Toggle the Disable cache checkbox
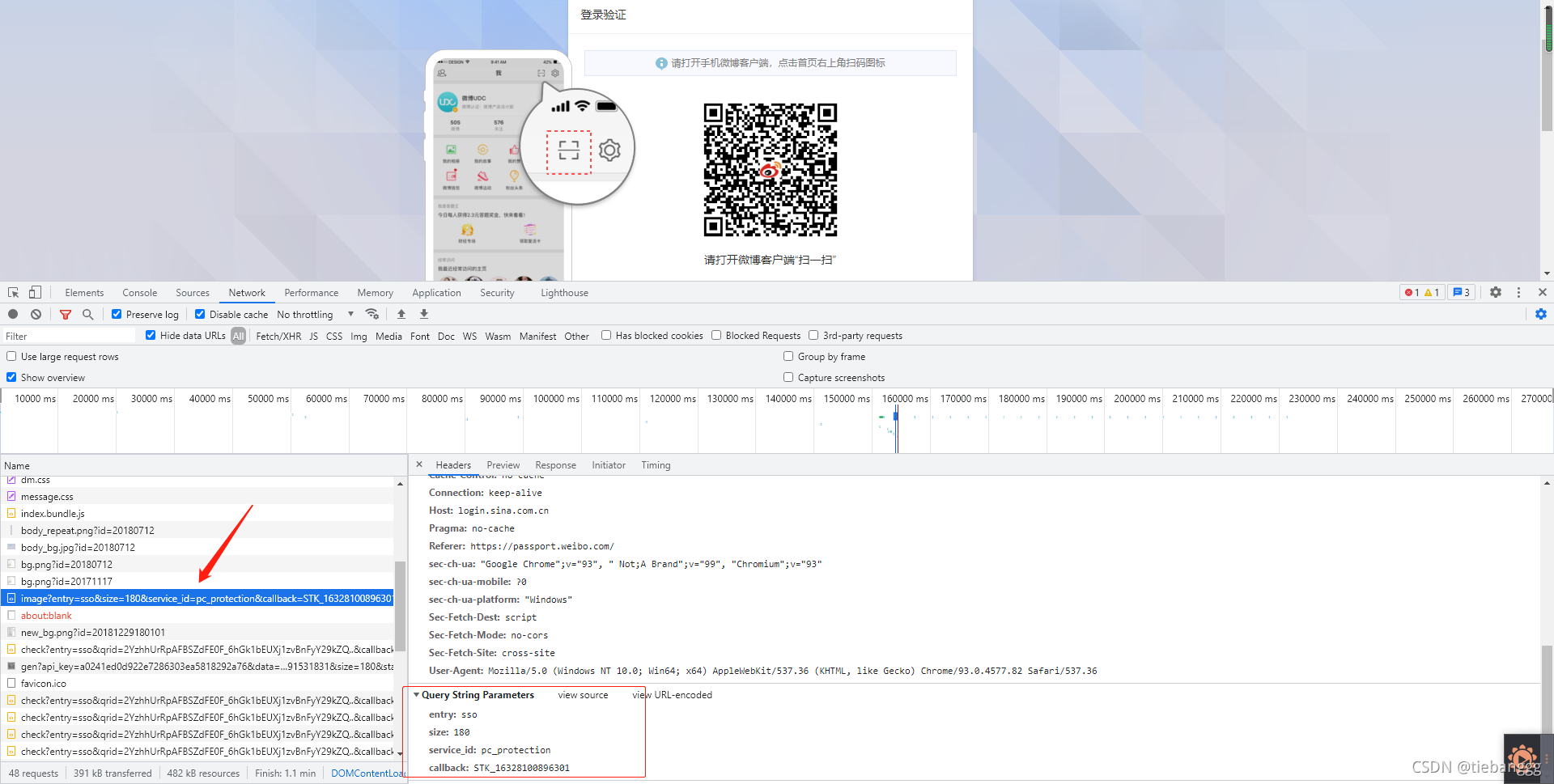The image size is (1554, 784). [200, 314]
